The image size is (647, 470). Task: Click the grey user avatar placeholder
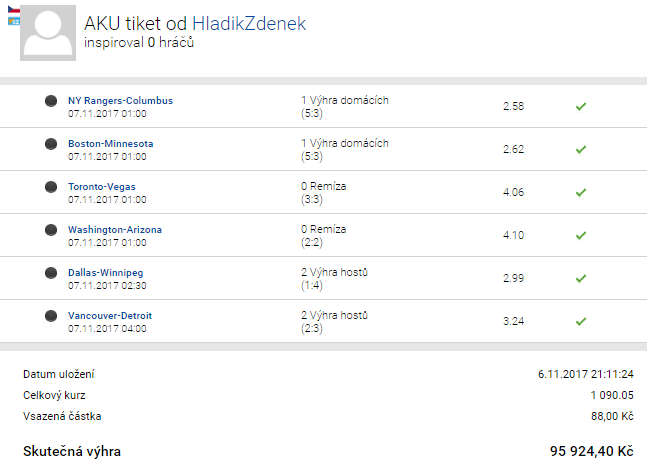point(49,31)
